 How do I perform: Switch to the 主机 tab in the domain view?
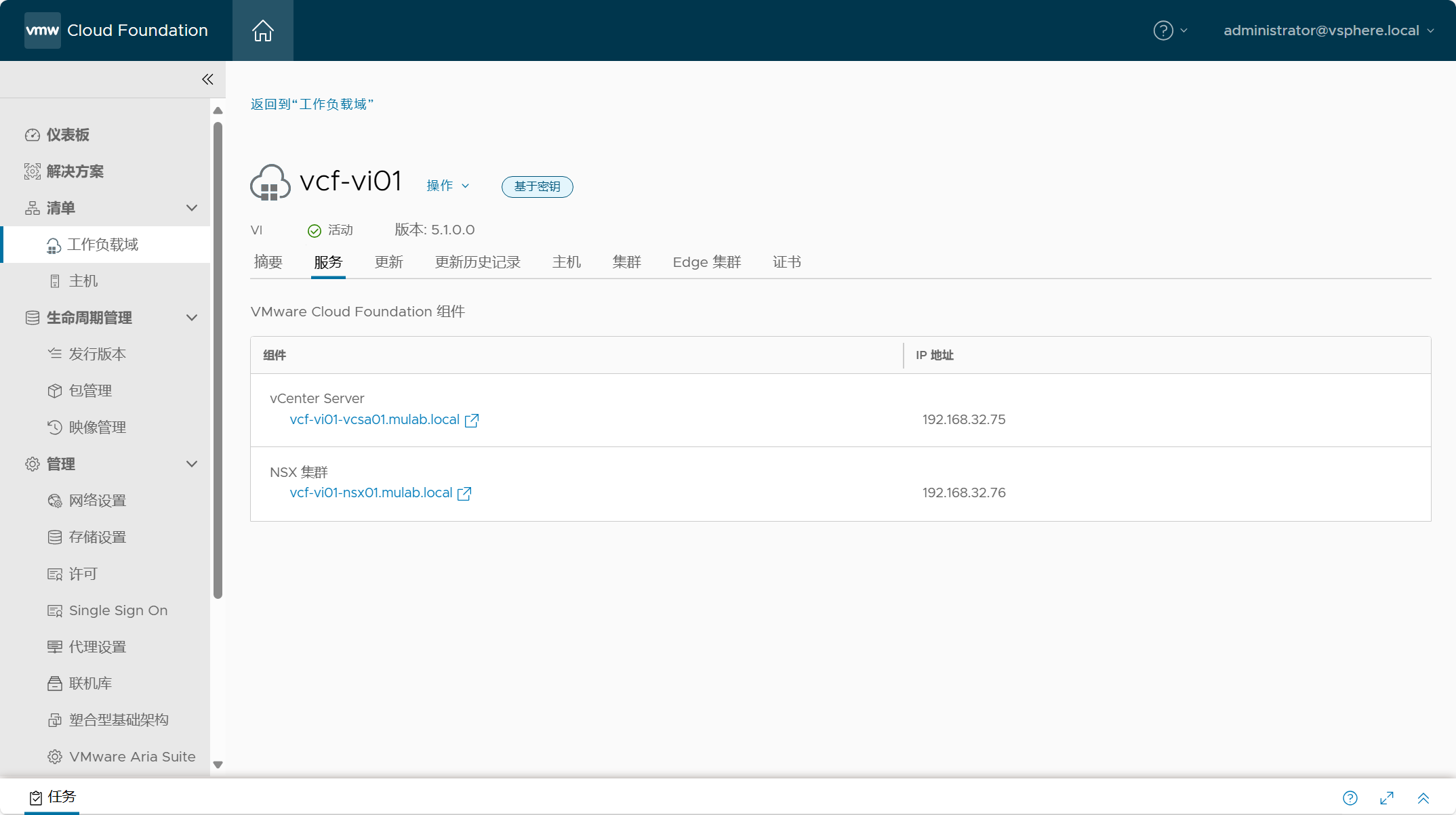(x=567, y=262)
